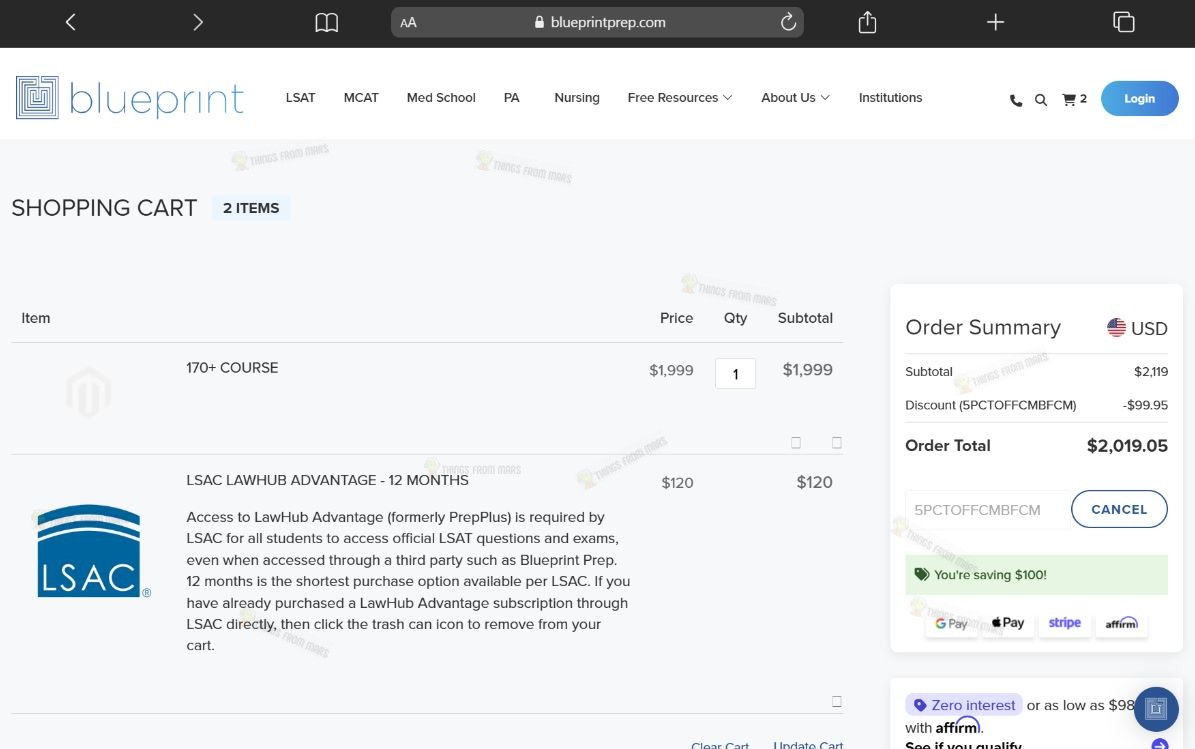Screen dimensions: 1195x749
Task: Open the Institutions menu item
Action: click(890, 98)
